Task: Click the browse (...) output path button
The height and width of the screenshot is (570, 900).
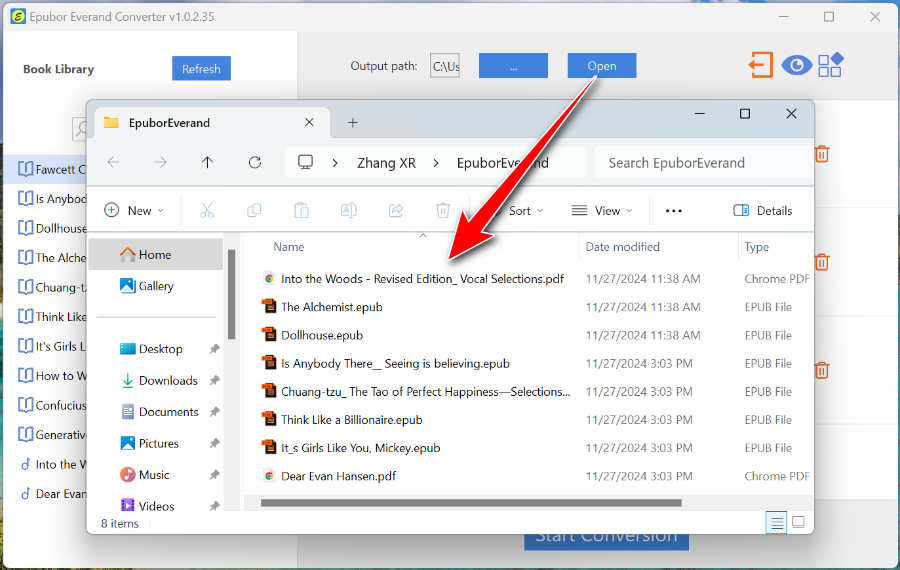Action: 513,65
